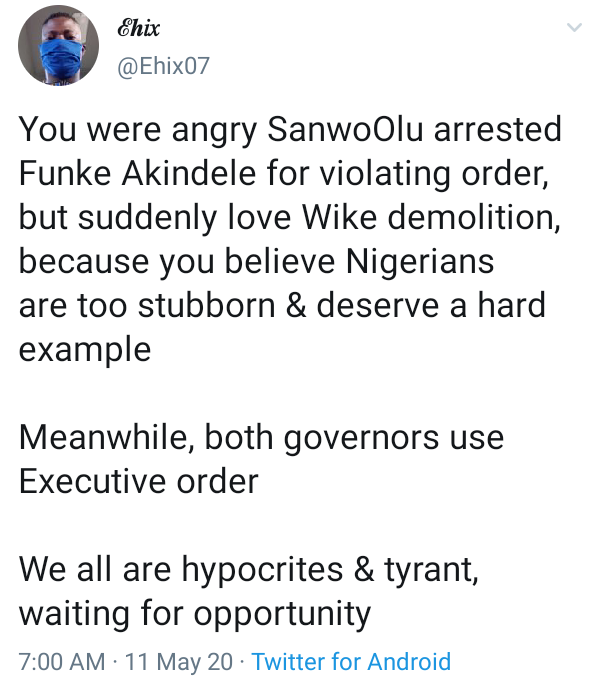Click the line about too stubborn
The height and width of the screenshot is (682, 600).
pyautogui.click(x=282, y=306)
